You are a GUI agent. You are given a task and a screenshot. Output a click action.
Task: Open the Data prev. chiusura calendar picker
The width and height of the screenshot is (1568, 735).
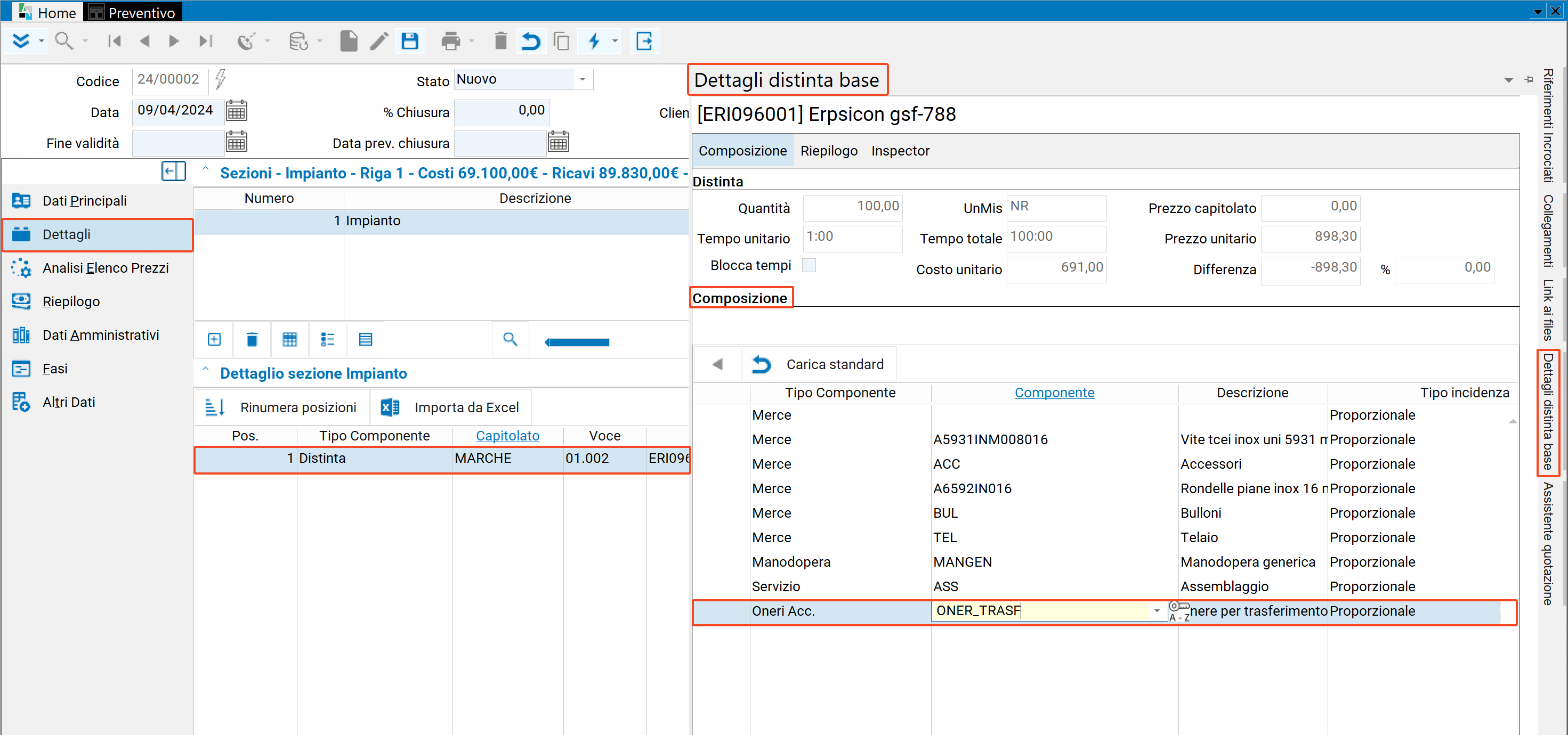click(x=558, y=142)
